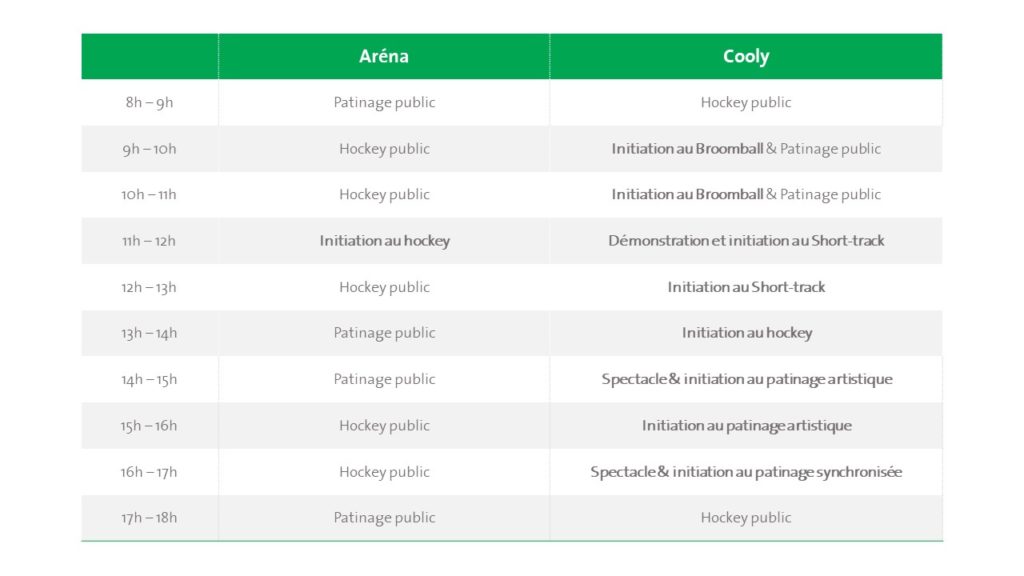The width and height of the screenshot is (1024, 576).
Task: Click Démonstration et initiation au Short-track
Action: coord(746,241)
